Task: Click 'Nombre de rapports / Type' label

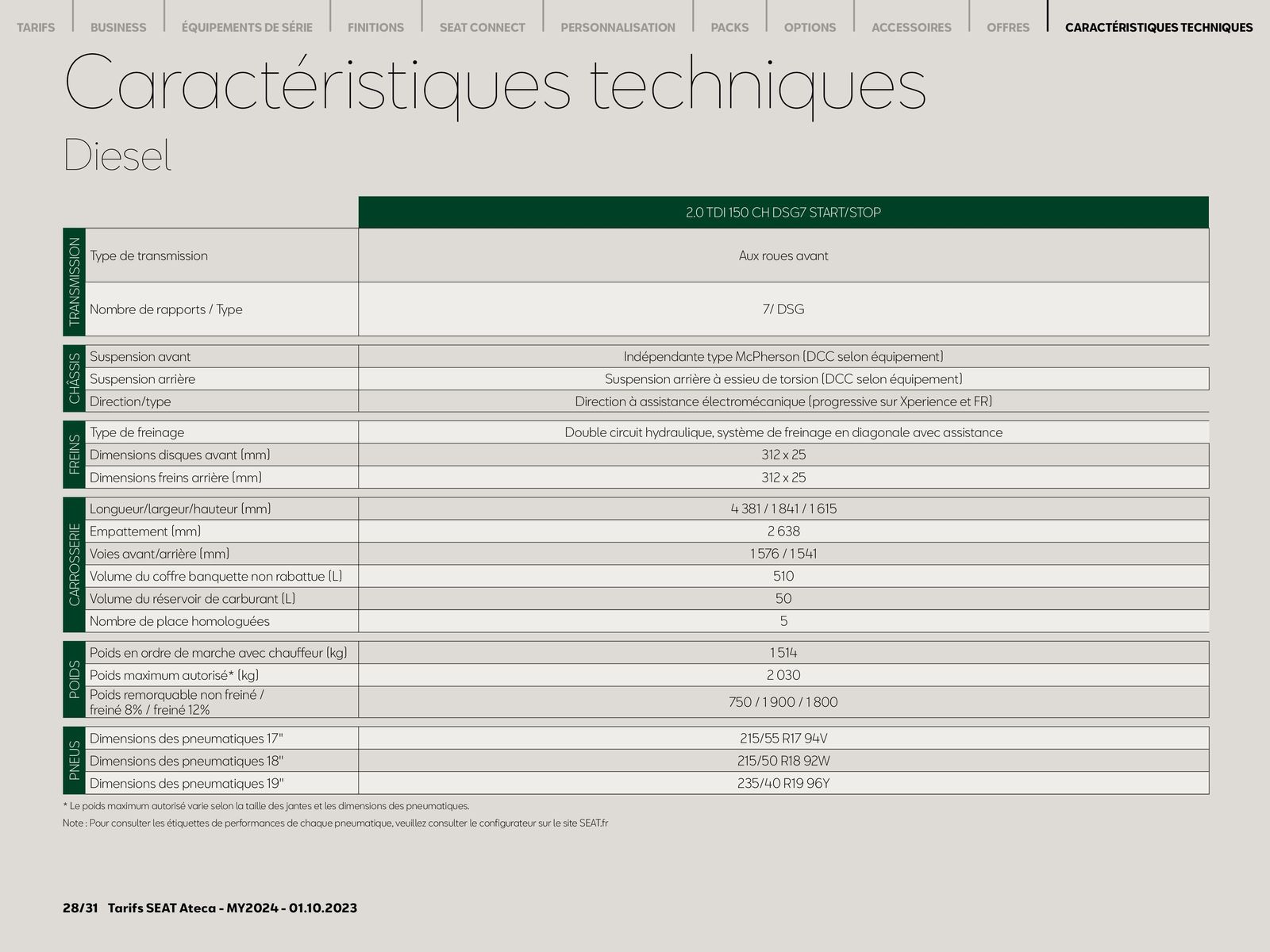Action: tap(166, 309)
